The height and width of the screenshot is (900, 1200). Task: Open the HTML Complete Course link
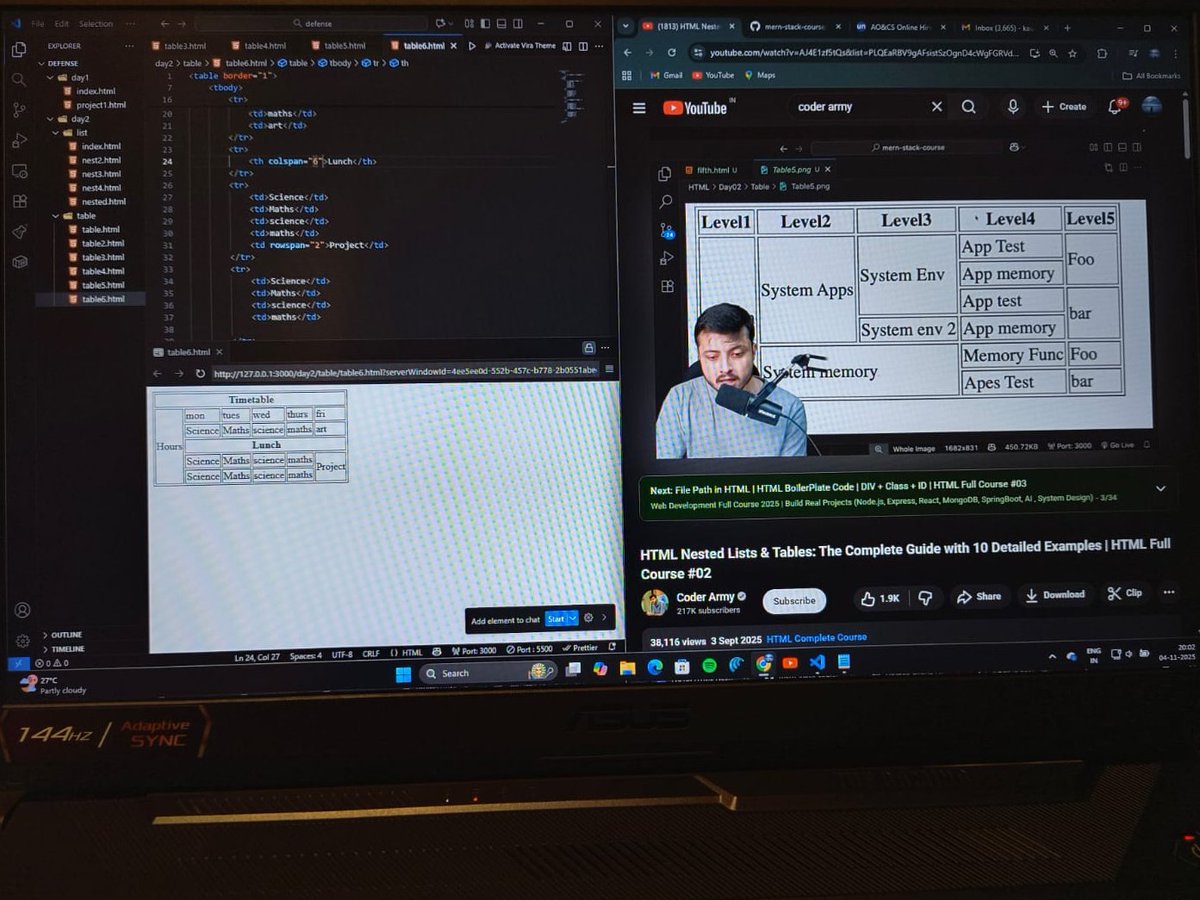pyautogui.click(x=816, y=637)
